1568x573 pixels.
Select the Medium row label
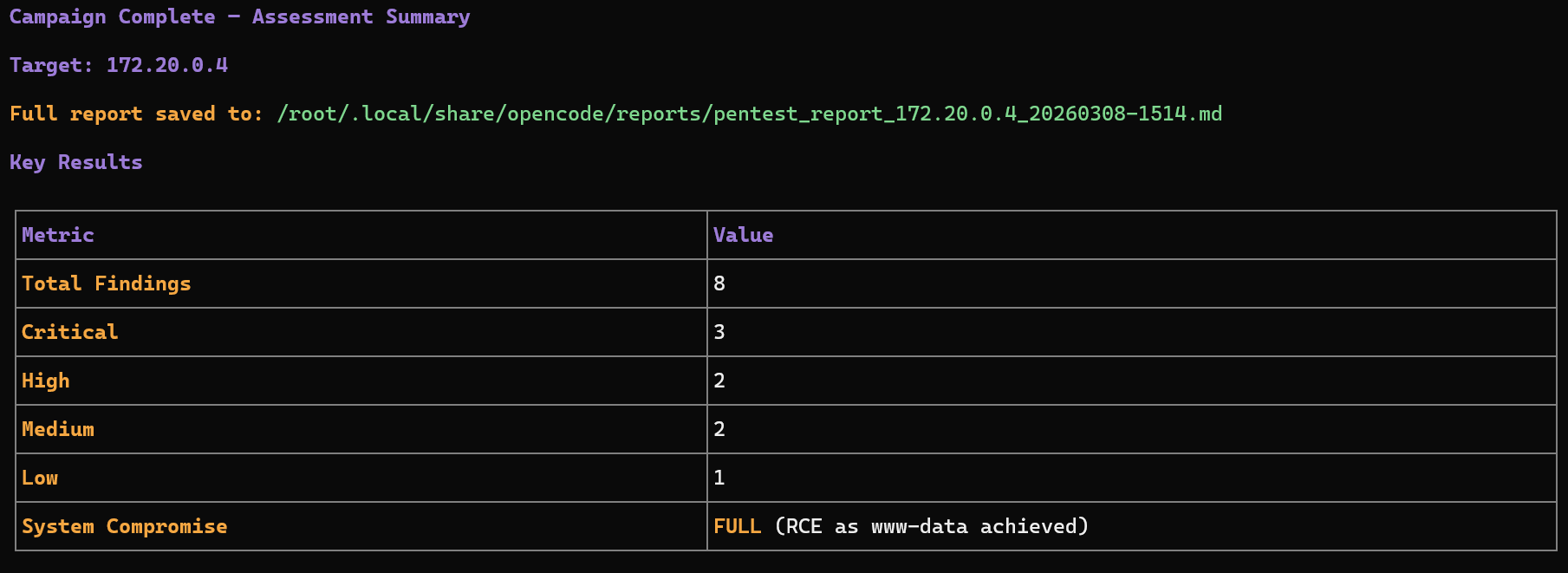point(58,429)
